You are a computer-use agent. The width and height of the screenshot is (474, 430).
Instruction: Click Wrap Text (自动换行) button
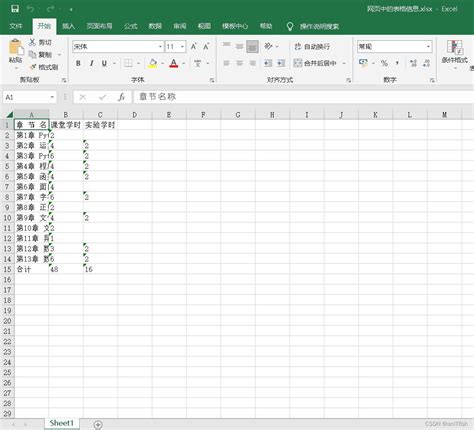(x=312, y=47)
